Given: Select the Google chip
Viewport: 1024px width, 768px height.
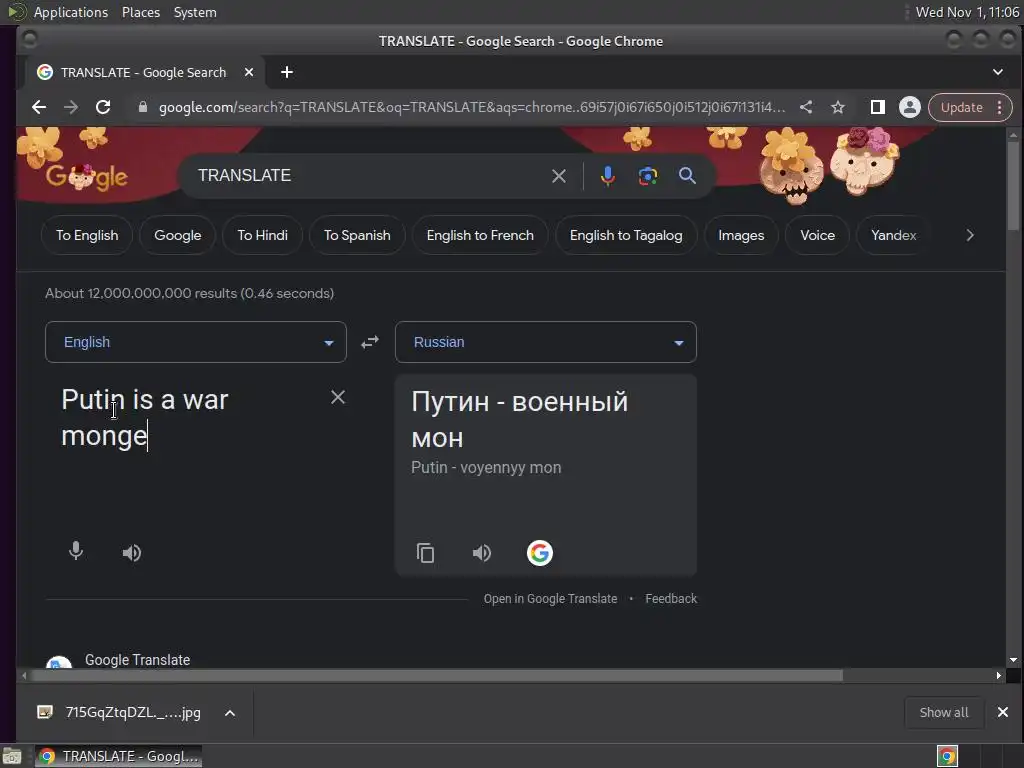Looking at the screenshot, I should click(x=178, y=235).
